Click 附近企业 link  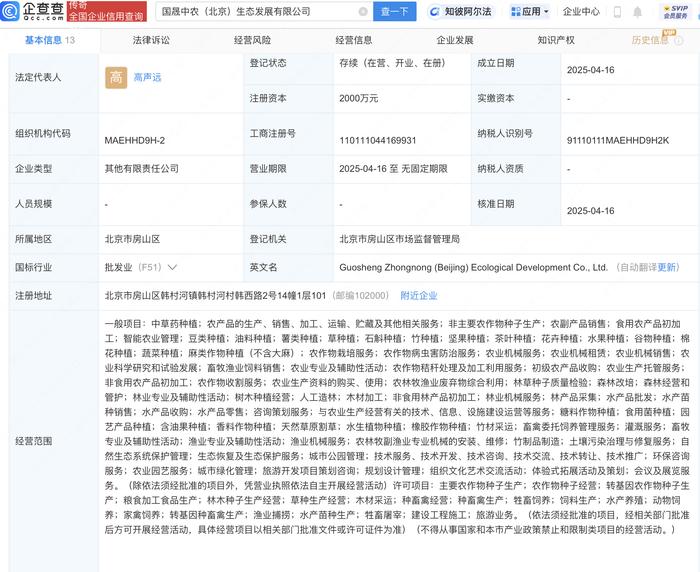coord(419,296)
